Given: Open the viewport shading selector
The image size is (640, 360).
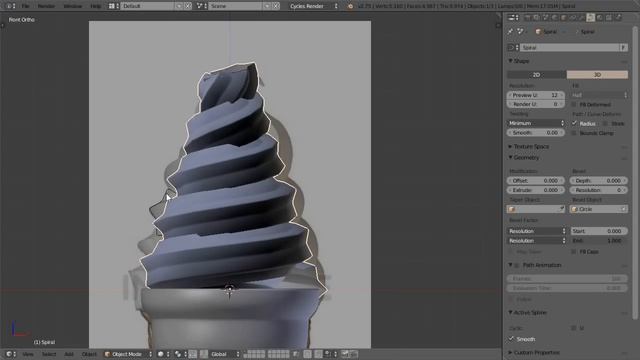Looking at the screenshot, I should (163, 354).
